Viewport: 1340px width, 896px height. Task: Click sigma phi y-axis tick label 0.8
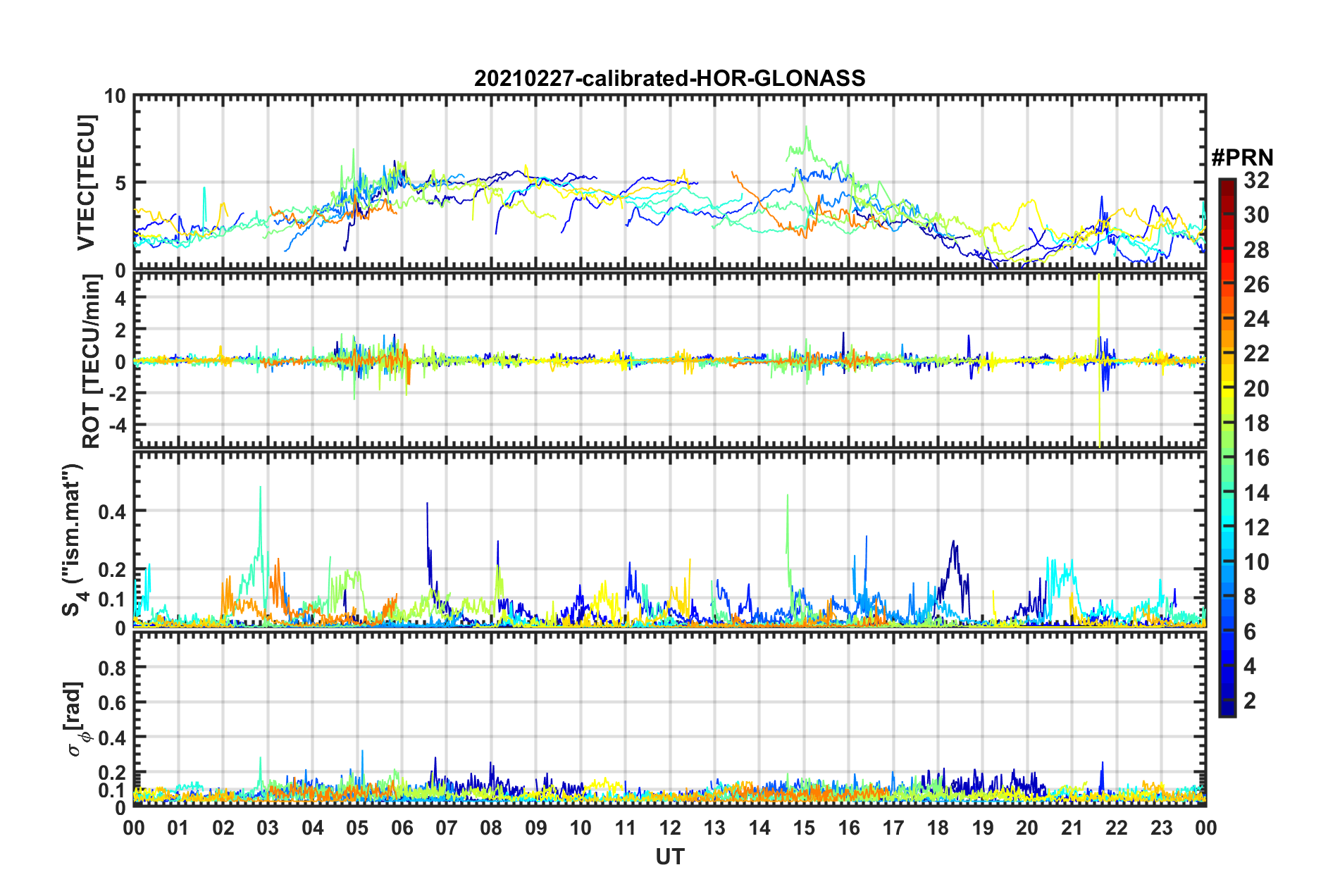click(113, 668)
